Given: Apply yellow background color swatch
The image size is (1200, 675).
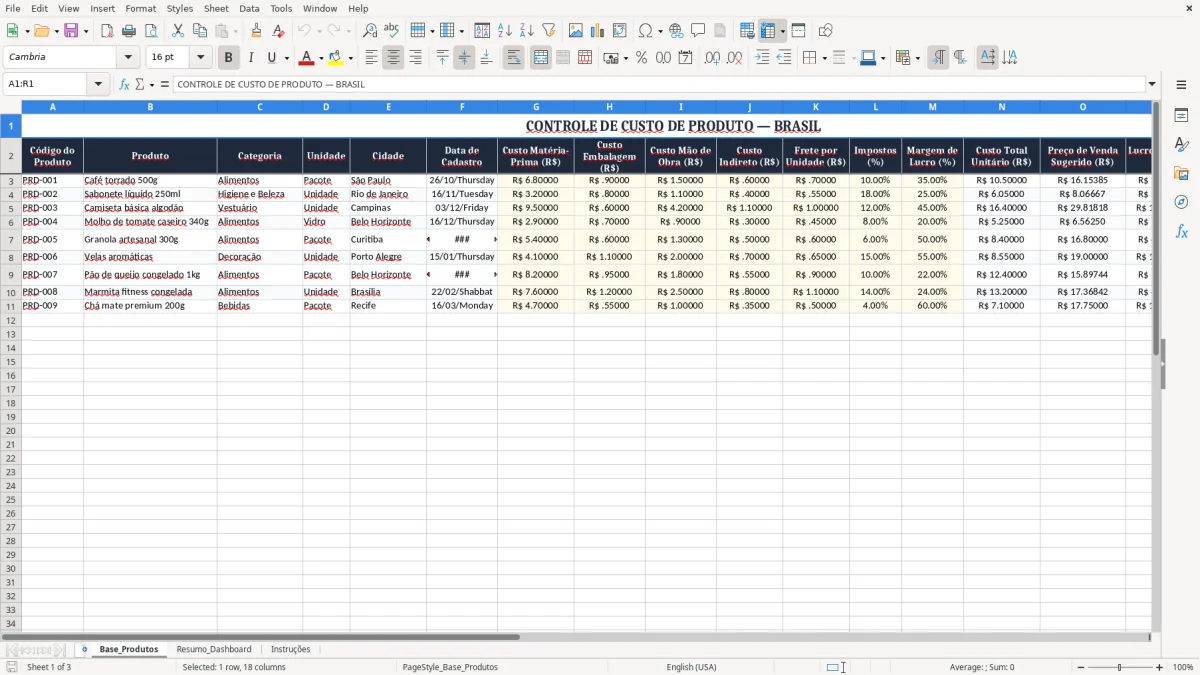Looking at the screenshot, I should click(x=335, y=58).
